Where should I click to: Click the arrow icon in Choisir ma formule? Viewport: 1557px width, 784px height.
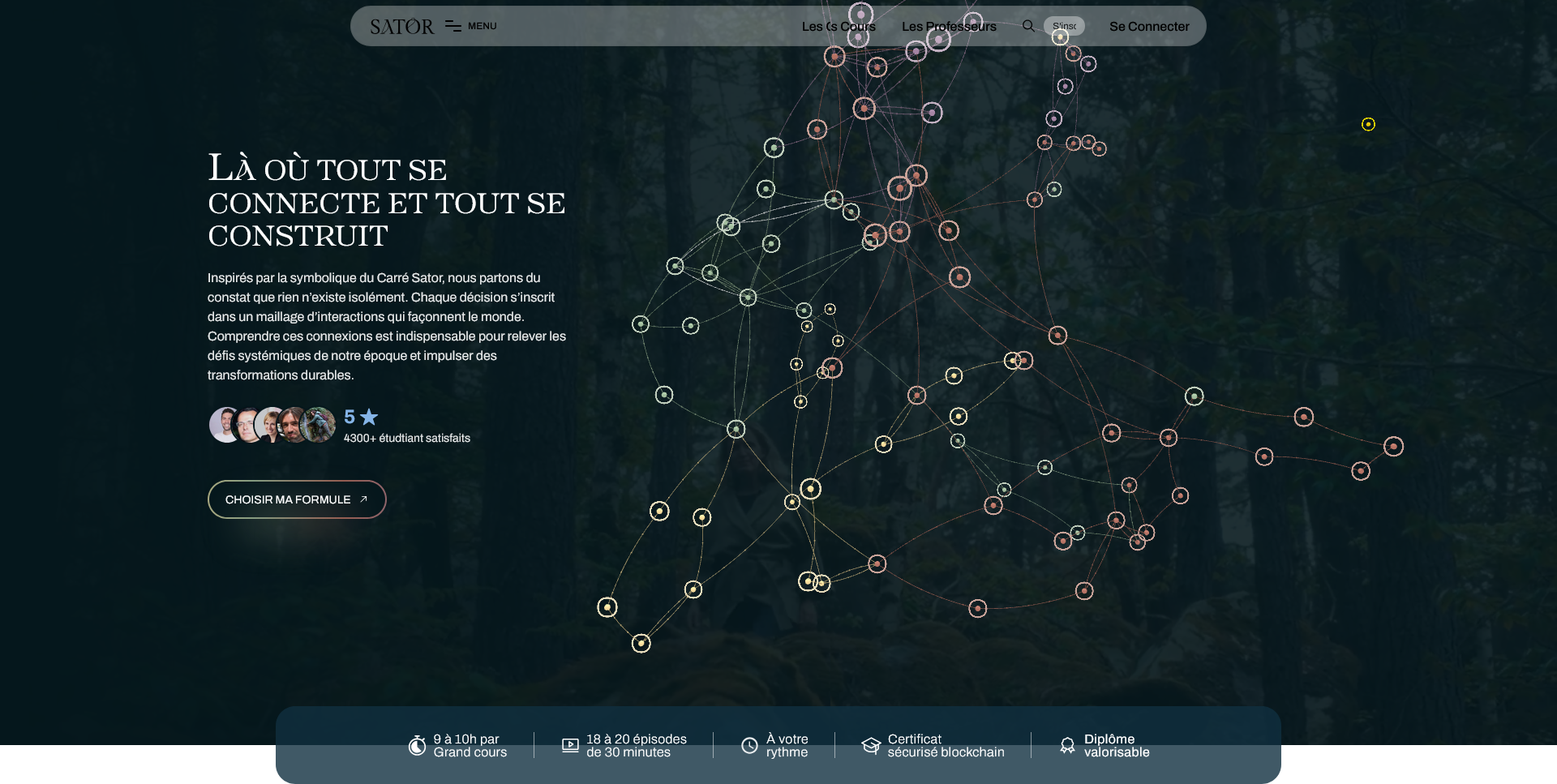click(363, 499)
